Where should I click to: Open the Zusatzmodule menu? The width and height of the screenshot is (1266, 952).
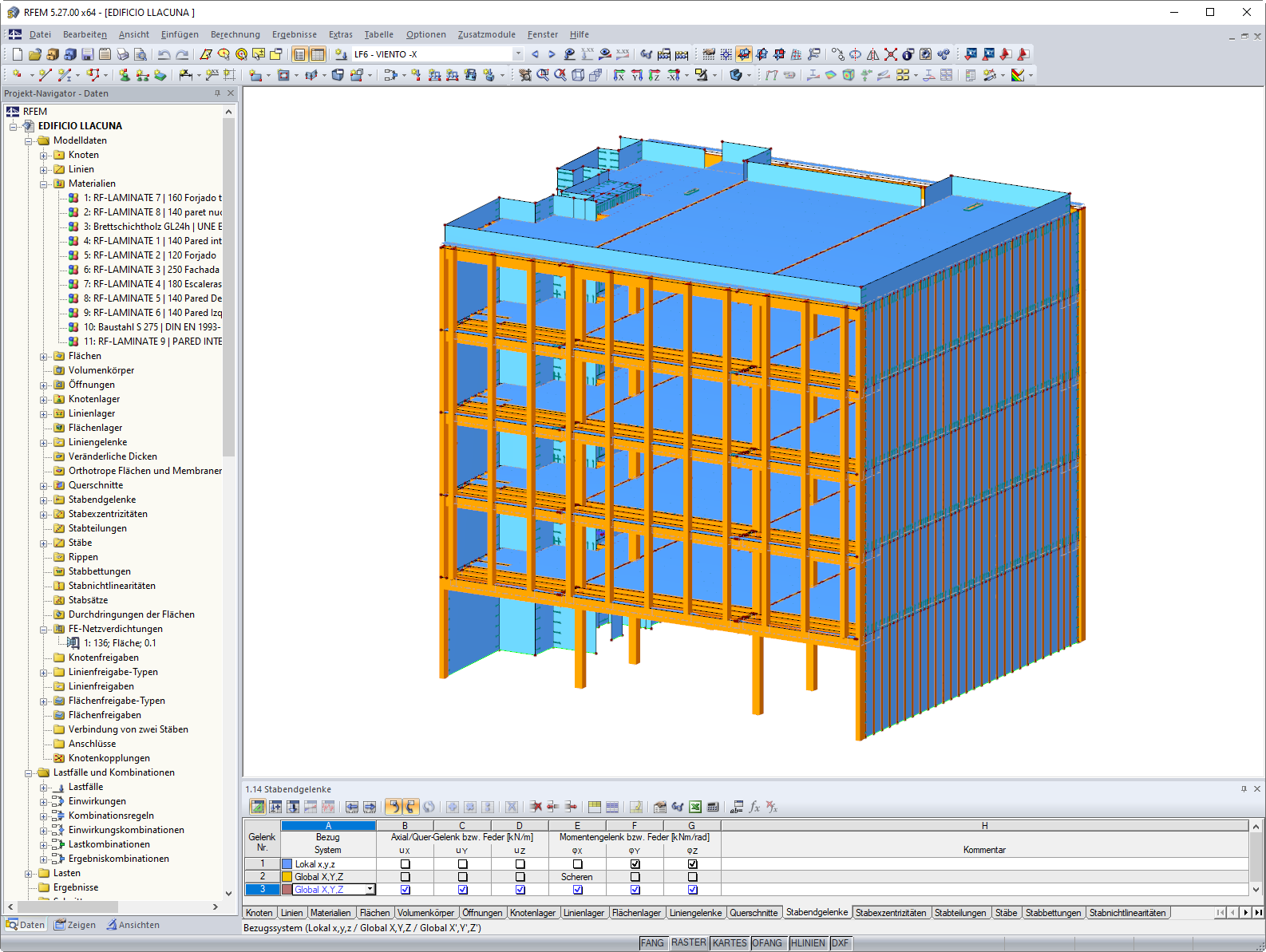pos(486,34)
